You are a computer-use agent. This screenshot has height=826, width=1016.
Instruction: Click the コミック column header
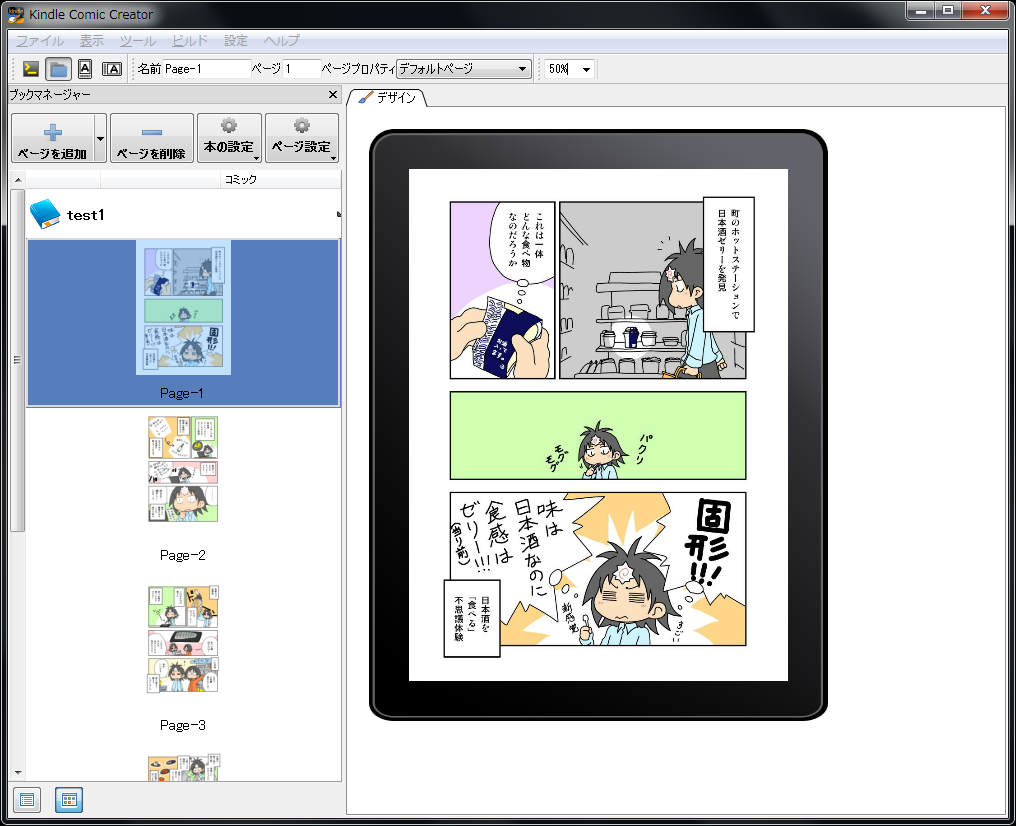pos(240,179)
